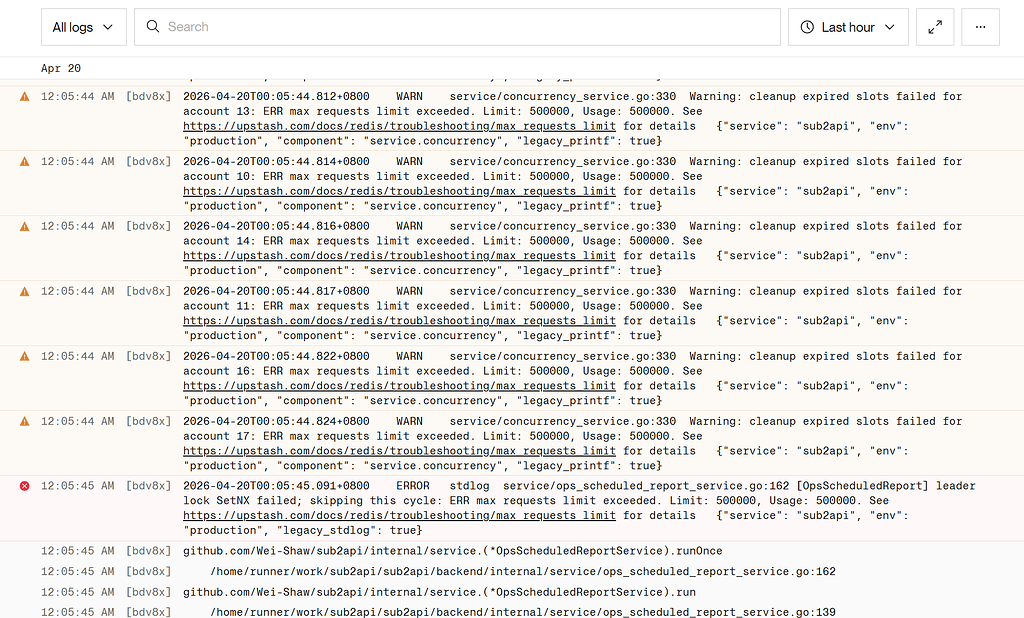Select the 2026-04-20T00:05:44.817+0800 log timestamp
Screen dimensions: 1024x618
pyautogui.click(x=276, y=291)
